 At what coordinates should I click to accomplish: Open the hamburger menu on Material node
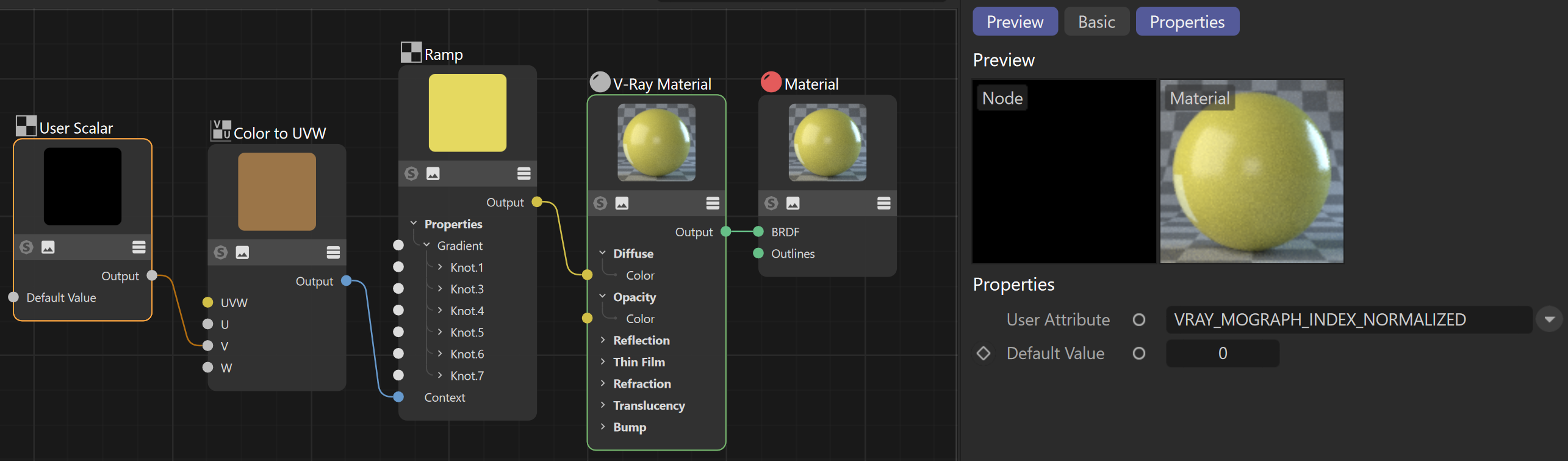tap(884, 203)
